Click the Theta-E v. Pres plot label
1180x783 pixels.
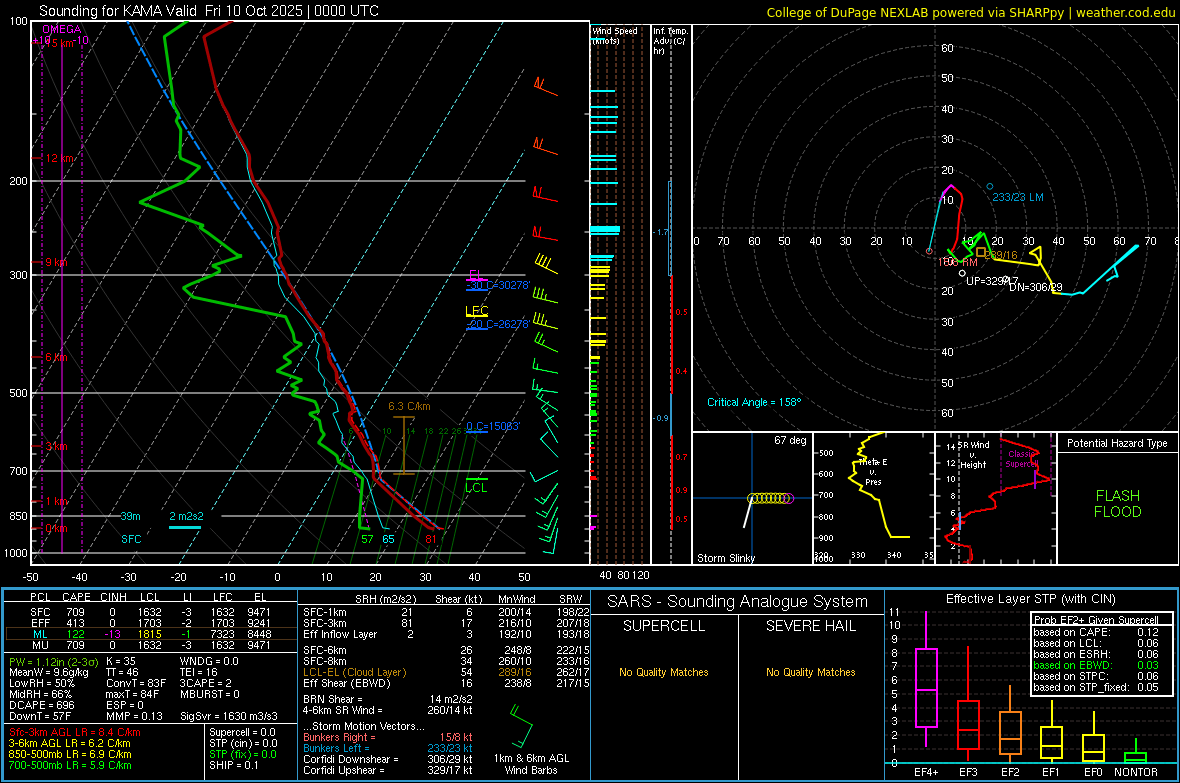pos(873,471)
